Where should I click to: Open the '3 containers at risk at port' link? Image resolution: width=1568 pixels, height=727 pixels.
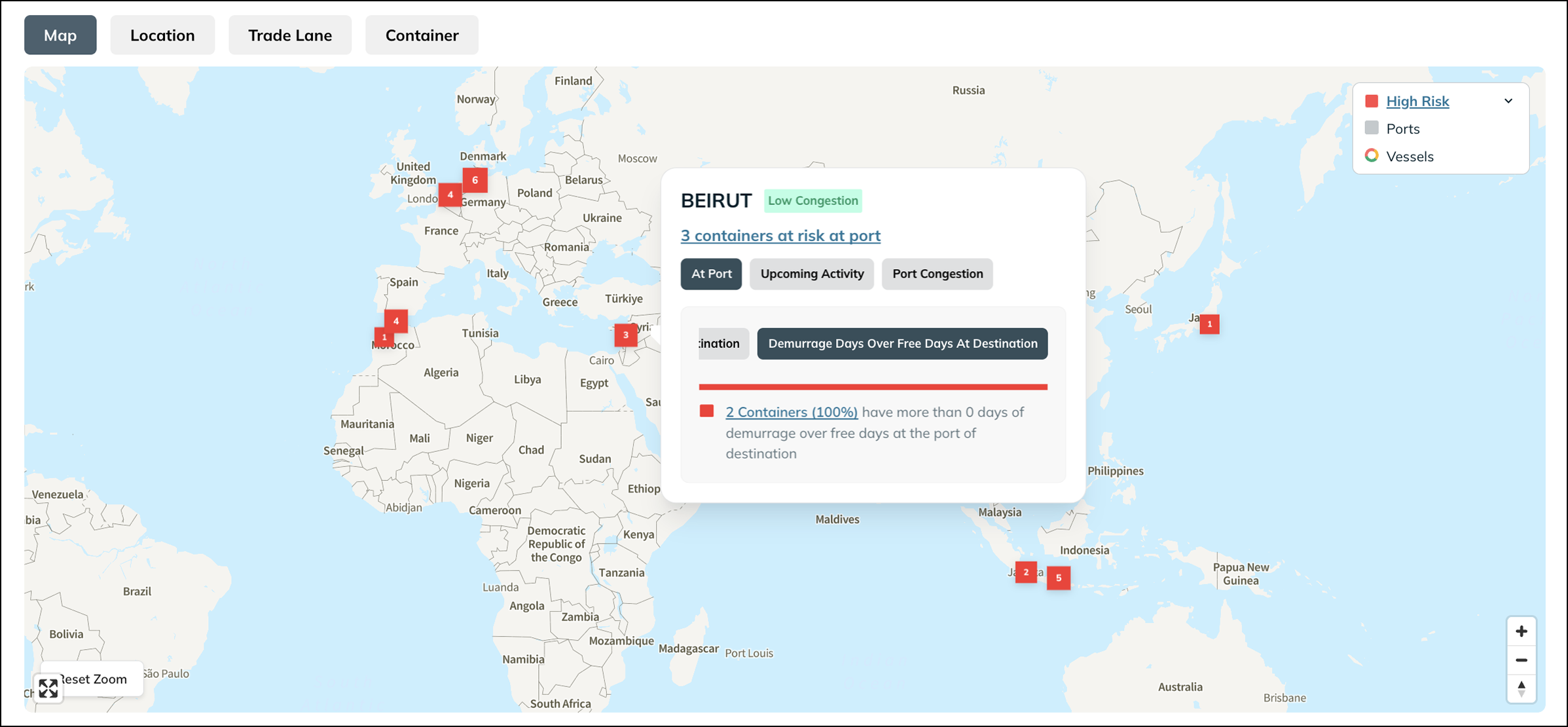(780, 235)
